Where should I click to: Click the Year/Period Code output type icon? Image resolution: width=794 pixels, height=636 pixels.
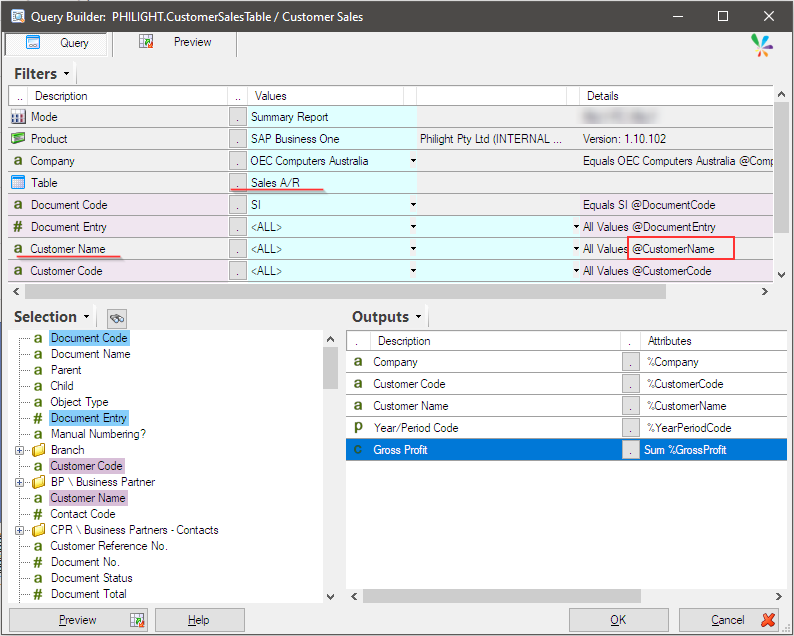[x=358, y=428]
